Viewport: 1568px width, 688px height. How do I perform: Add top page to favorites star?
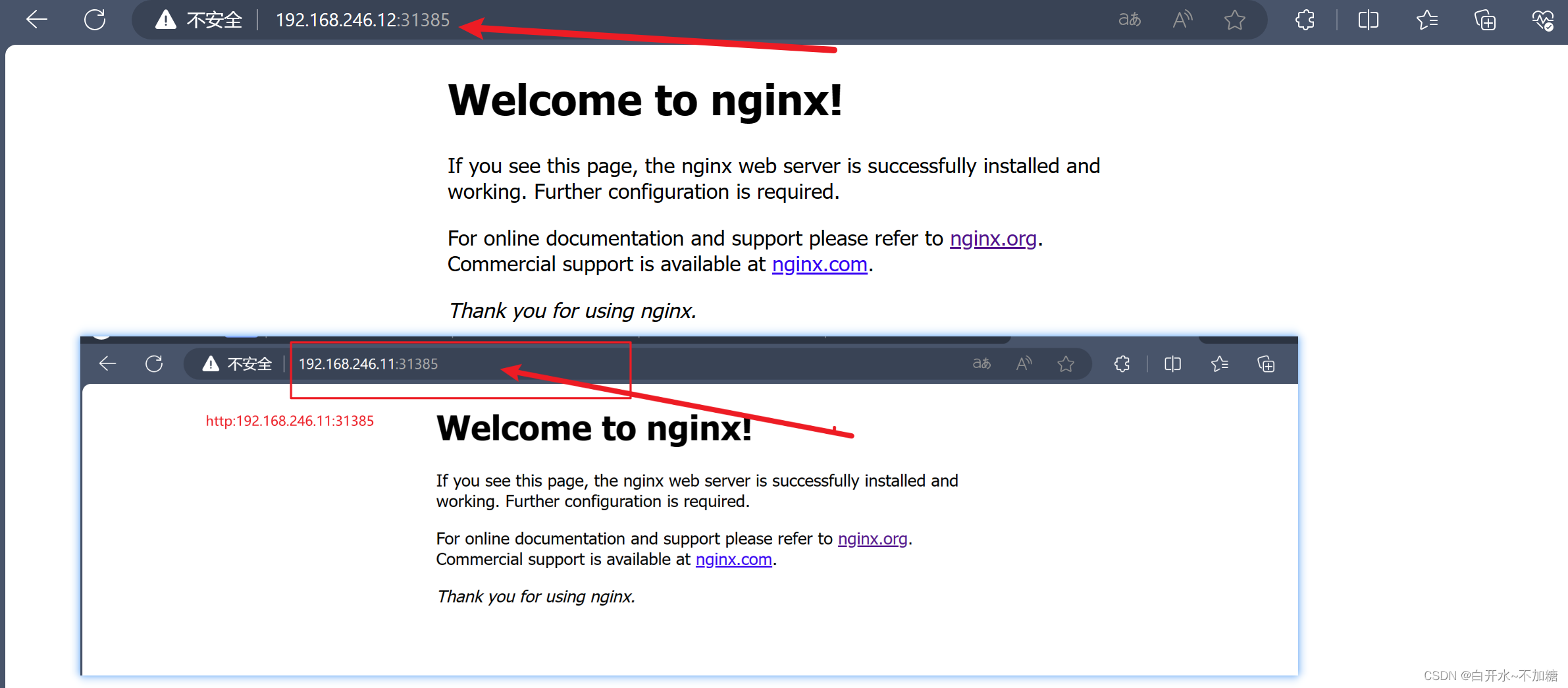click(x=1235, y=20)
